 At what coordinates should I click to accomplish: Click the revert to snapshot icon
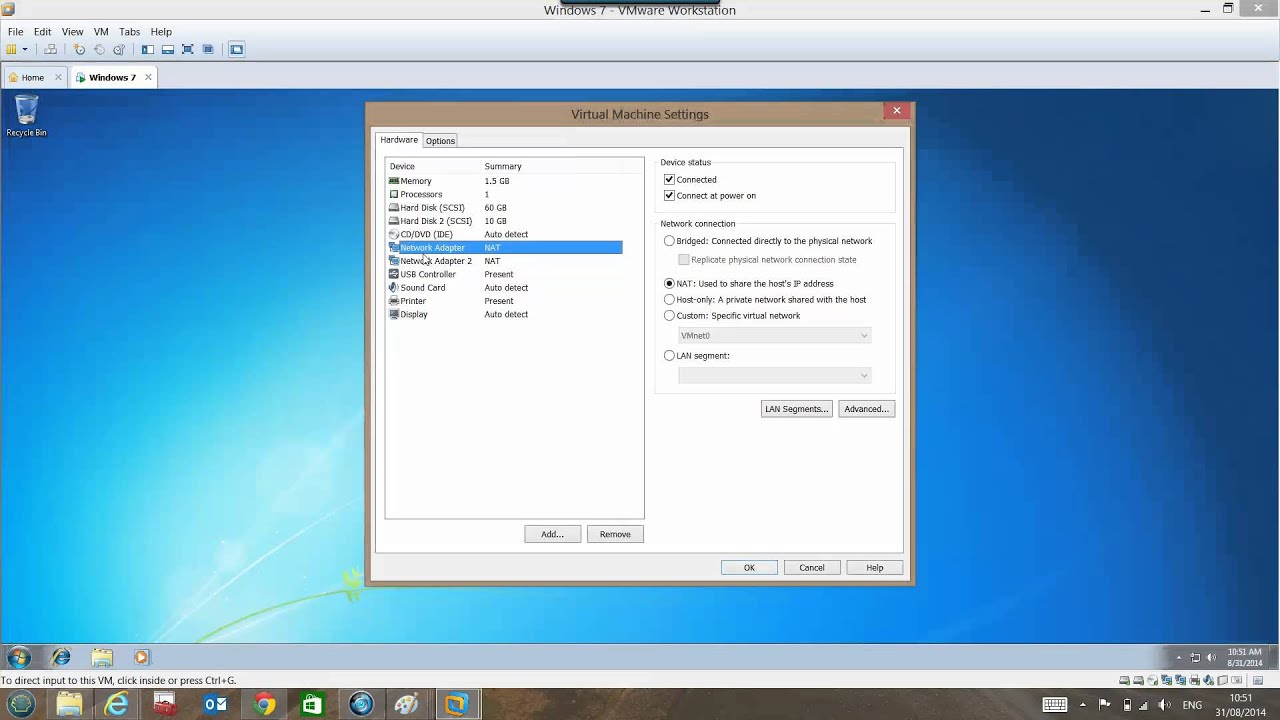(x=99, y=49)
